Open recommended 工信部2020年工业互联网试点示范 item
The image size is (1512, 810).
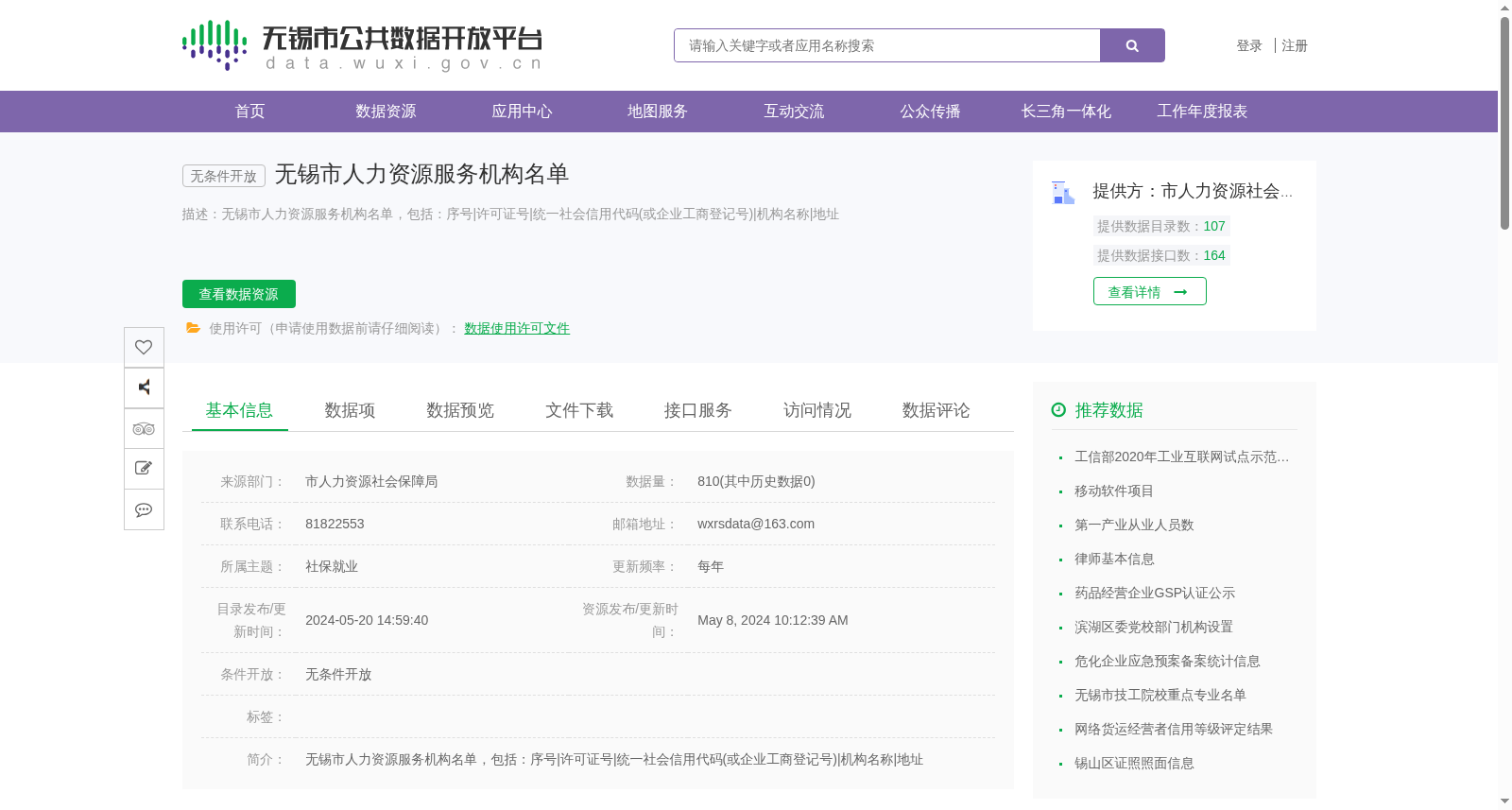point(1181,457)
